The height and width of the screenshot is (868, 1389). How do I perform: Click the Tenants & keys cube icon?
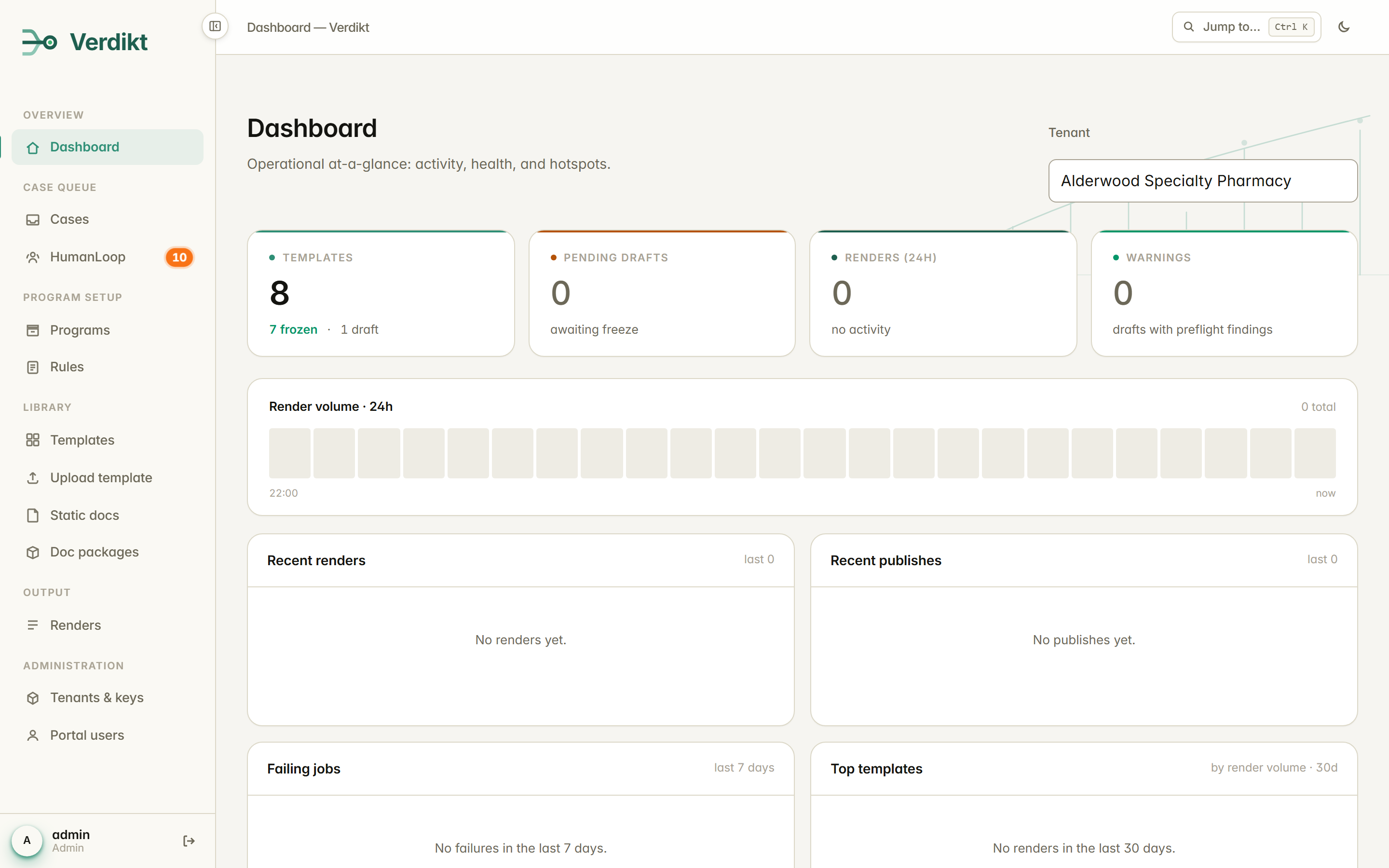tap(33, 698)
